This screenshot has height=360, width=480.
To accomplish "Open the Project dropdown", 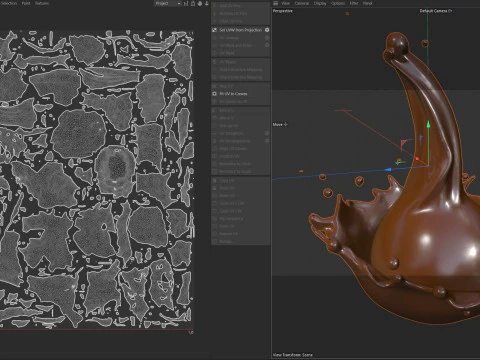I will click(168, 3).
